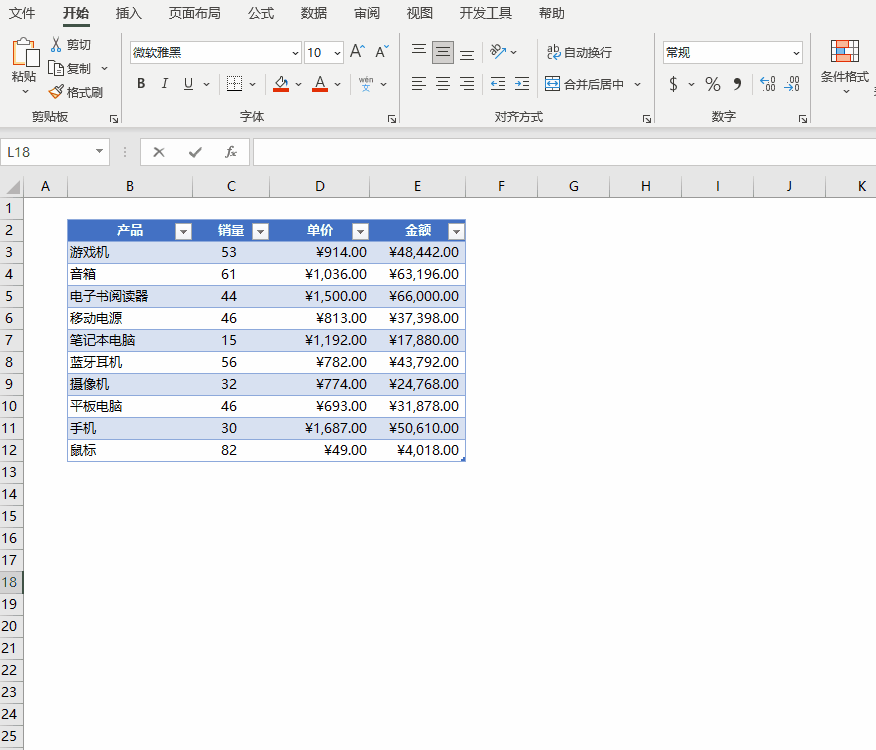
Task: Open the 文件 menu
Action: coord(22,13)
